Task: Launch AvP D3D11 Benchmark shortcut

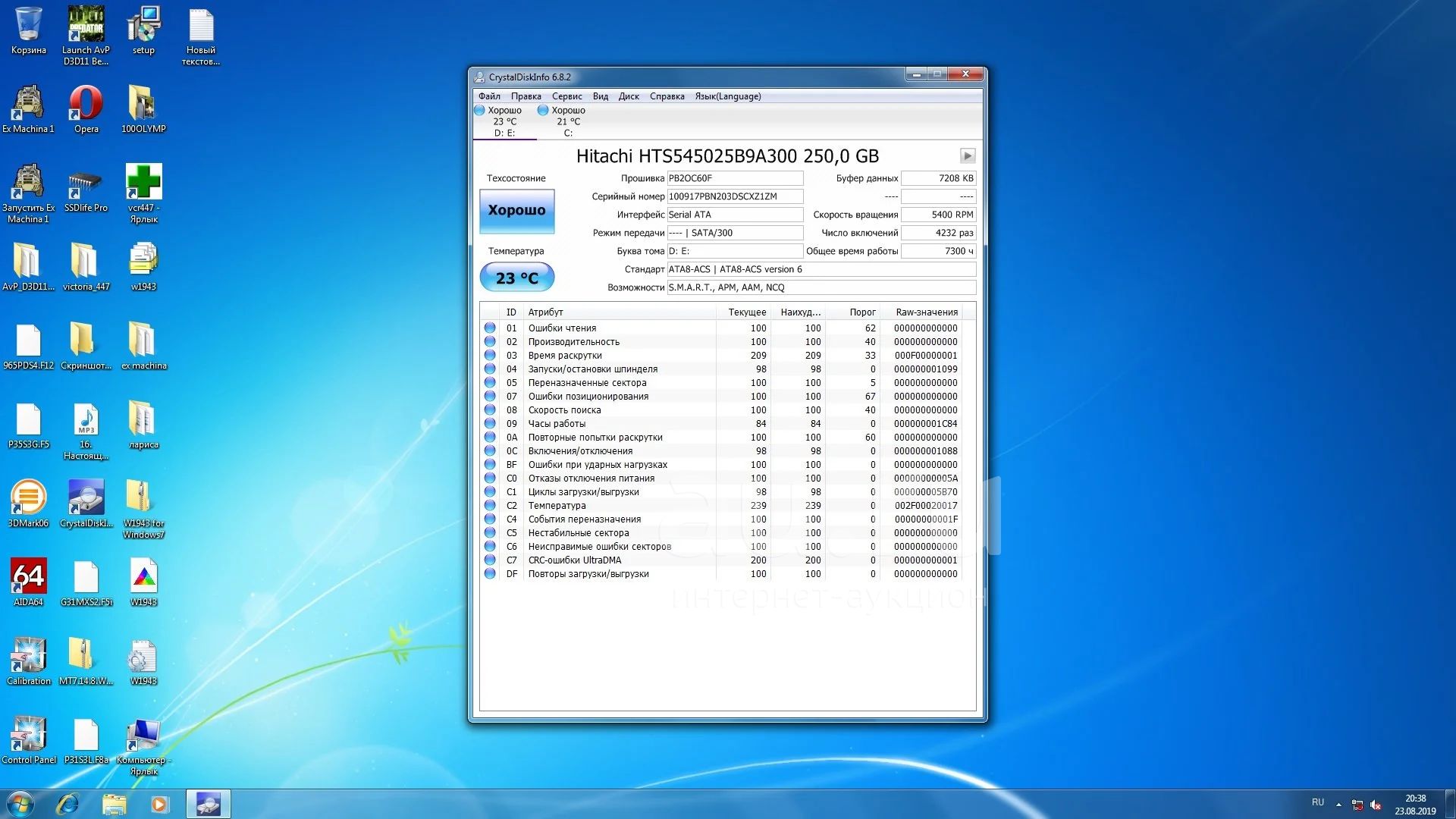Action: [x=86, y=35]
